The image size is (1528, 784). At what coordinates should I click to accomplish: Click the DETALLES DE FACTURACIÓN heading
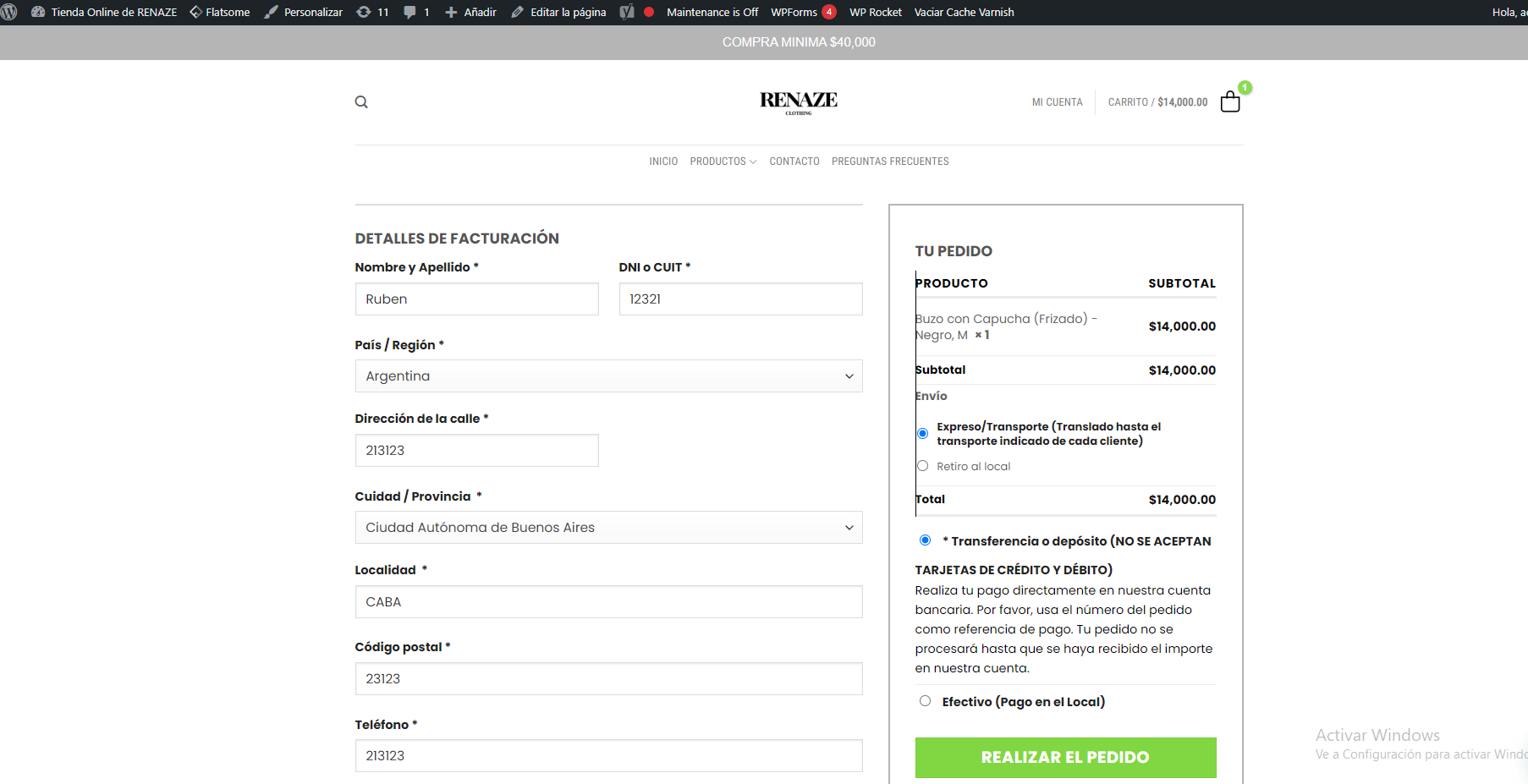[457, 238]
